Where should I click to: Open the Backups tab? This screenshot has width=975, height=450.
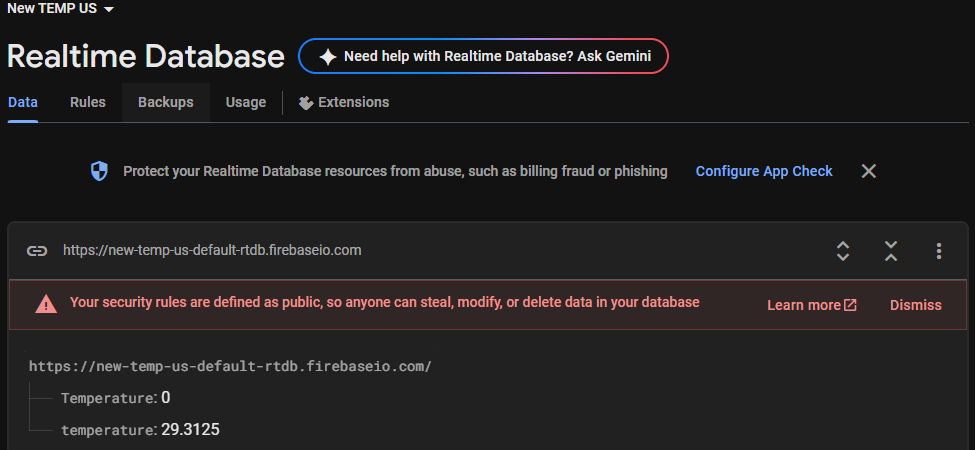click(x=166, y=102)
